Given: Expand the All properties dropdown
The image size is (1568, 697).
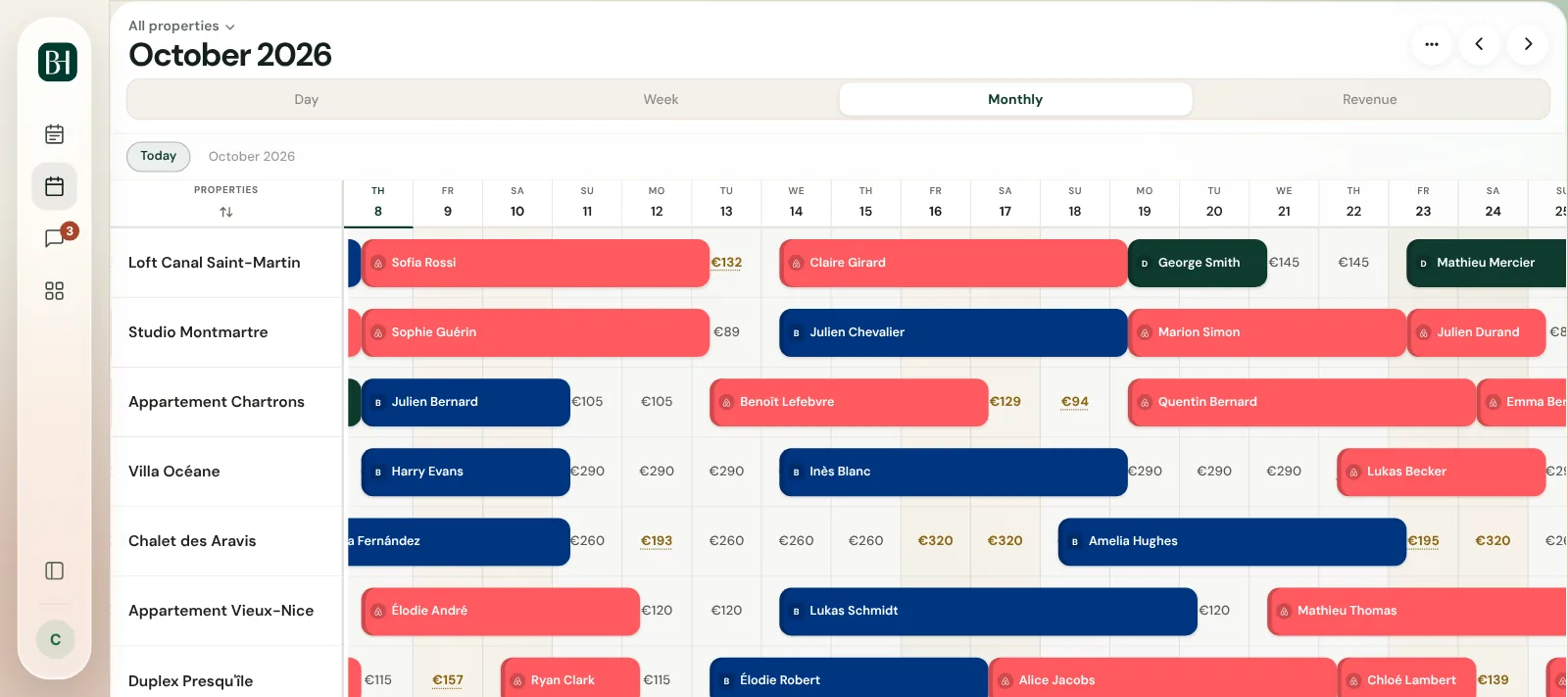Looking at the screenshot, I should coord(182,26).
